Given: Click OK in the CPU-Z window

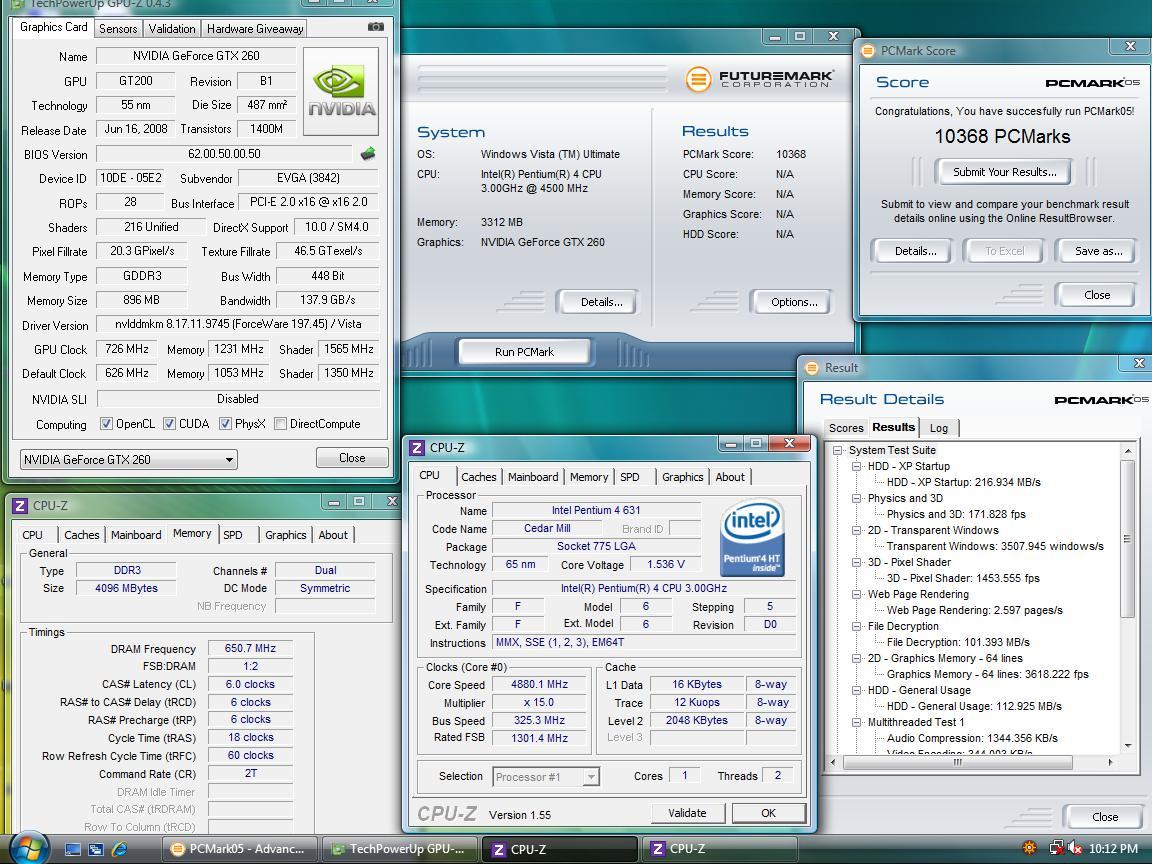Looking at the screenshot, I should [x=768, y=813].
